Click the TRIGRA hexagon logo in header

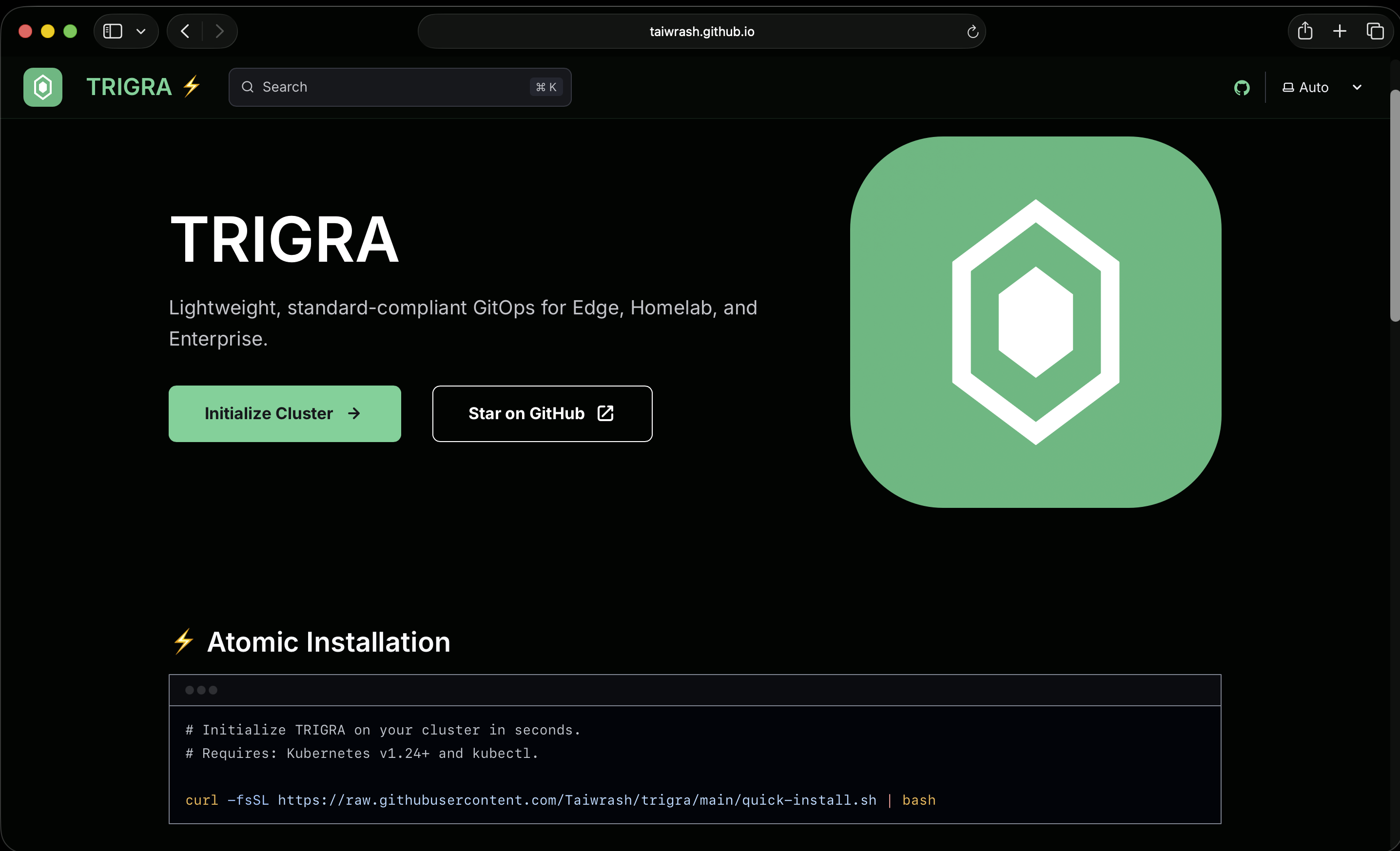(x=42, y=87)
